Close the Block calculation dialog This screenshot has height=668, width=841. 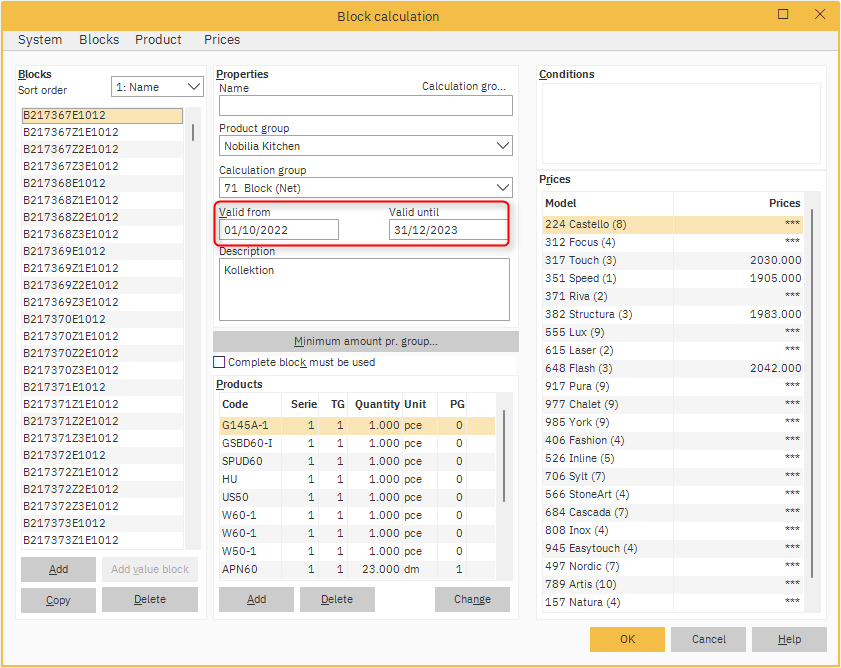point(819,15)
